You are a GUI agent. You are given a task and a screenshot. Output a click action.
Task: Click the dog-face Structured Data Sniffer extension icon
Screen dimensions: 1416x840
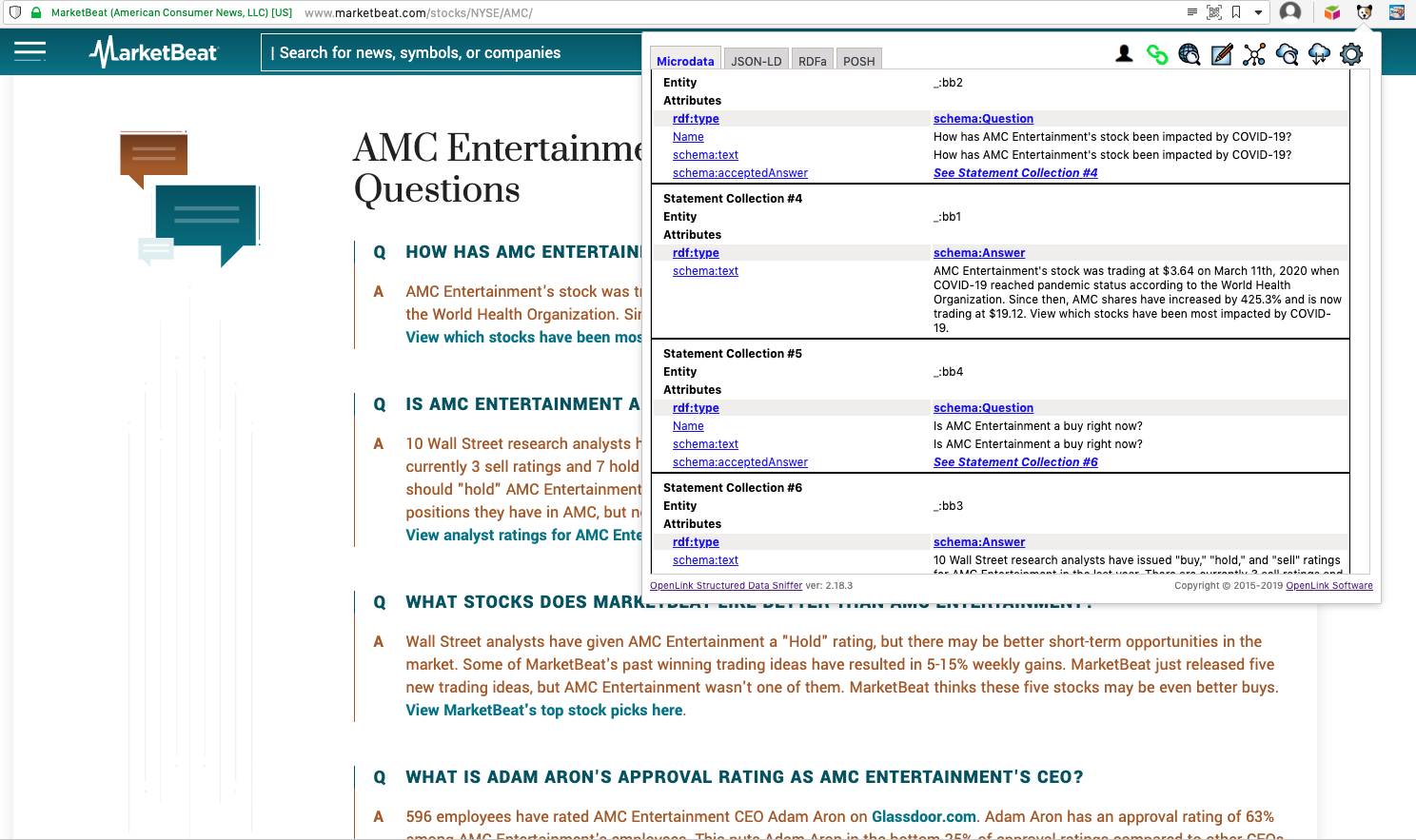coord(1365,12)
